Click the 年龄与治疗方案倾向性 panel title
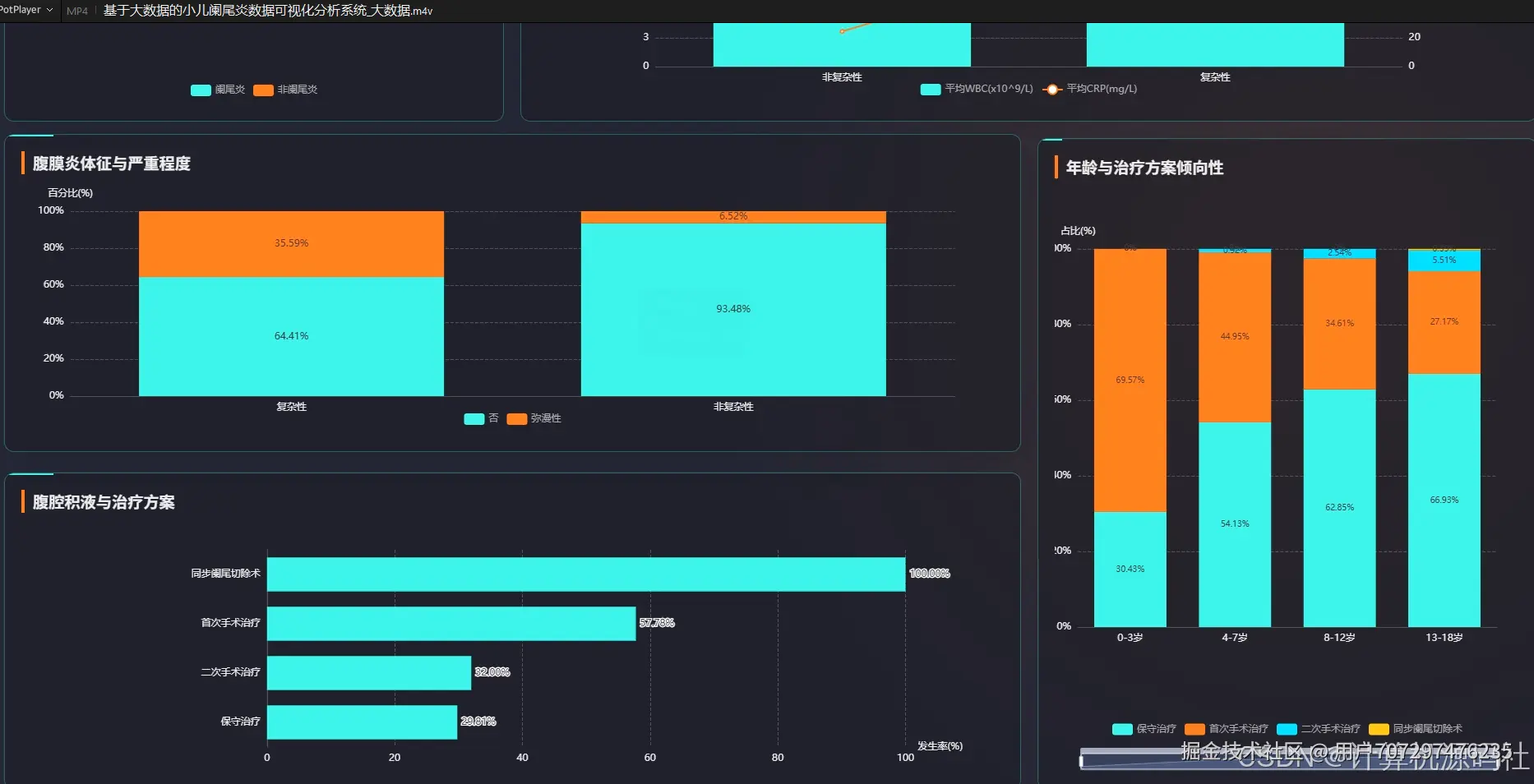 point(1144,168)
